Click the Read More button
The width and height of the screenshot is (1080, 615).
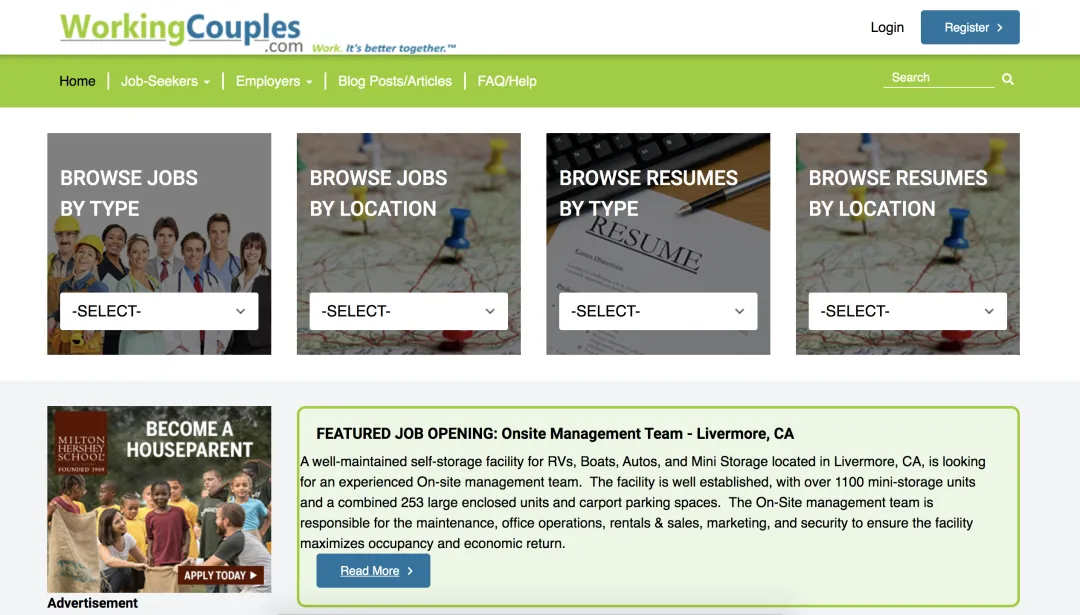click(x=373, y=571)
